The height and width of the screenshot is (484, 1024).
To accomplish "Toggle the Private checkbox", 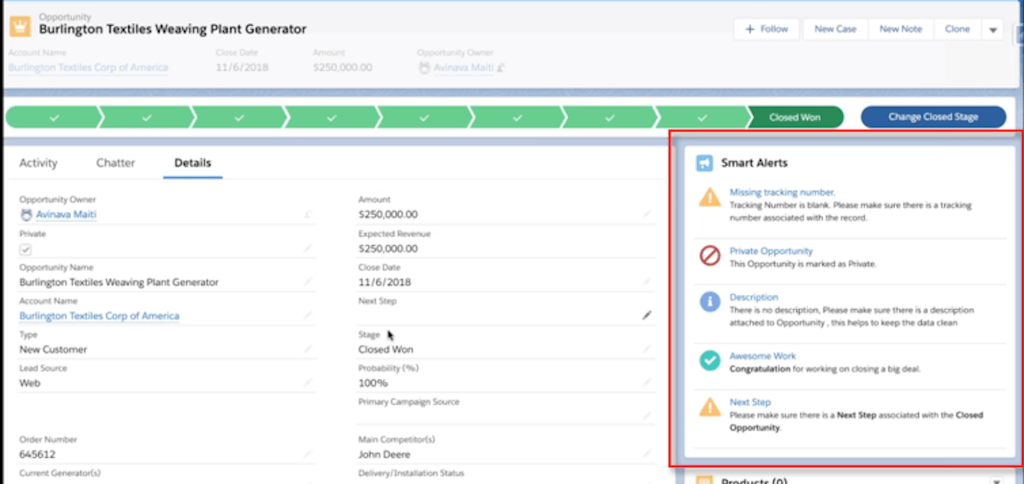I will point(26,249).
